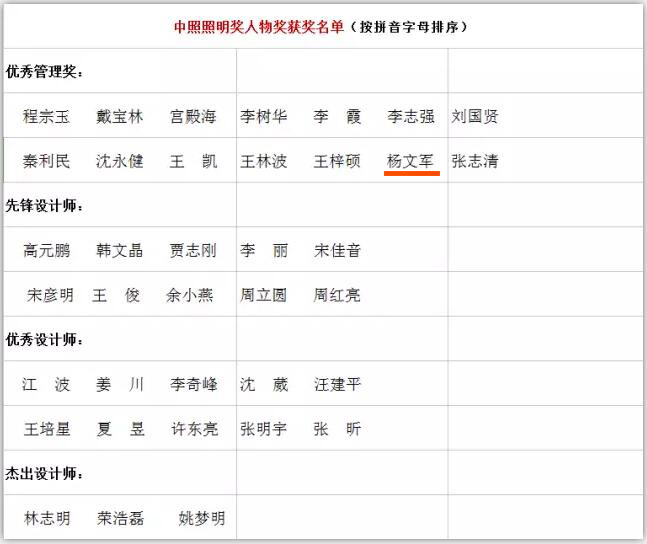Click on the name 刘国贤

[475, 116]
